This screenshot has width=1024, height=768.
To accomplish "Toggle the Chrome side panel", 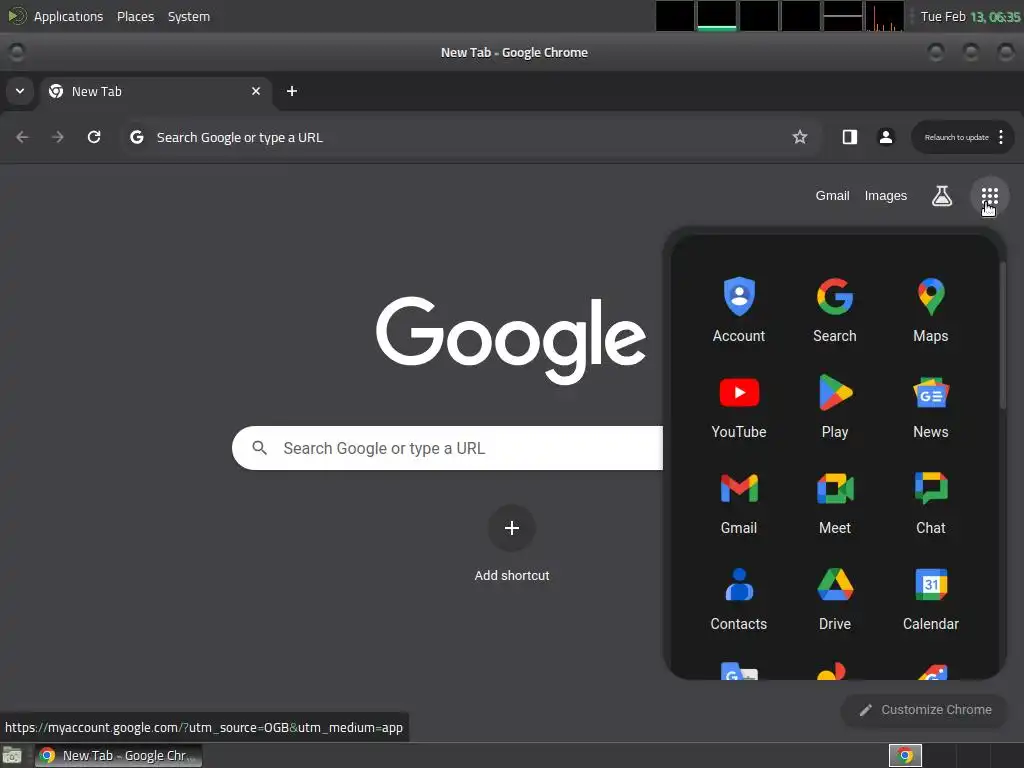I will pyautogui.click(x=849, y=137).
